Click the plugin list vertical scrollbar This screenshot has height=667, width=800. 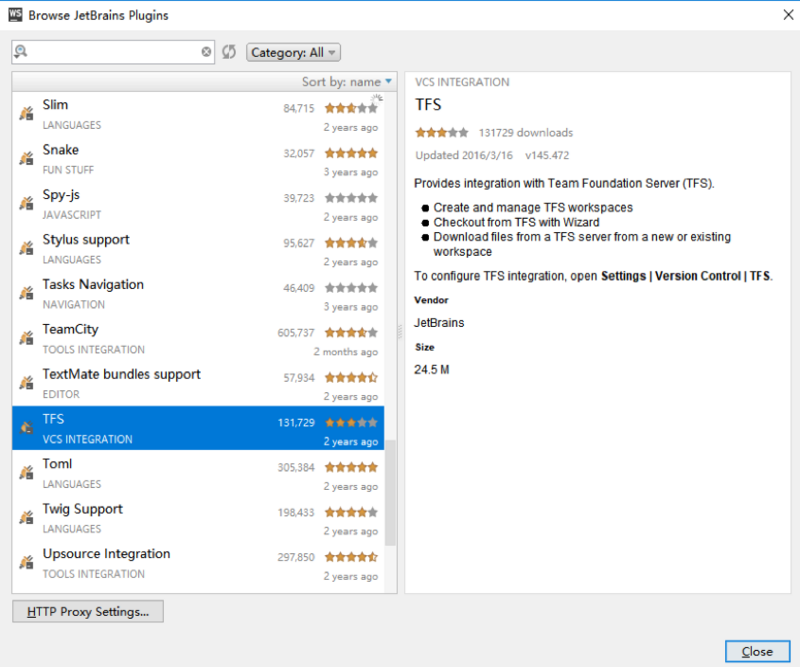pyautogui.click(x=390, y=492)
